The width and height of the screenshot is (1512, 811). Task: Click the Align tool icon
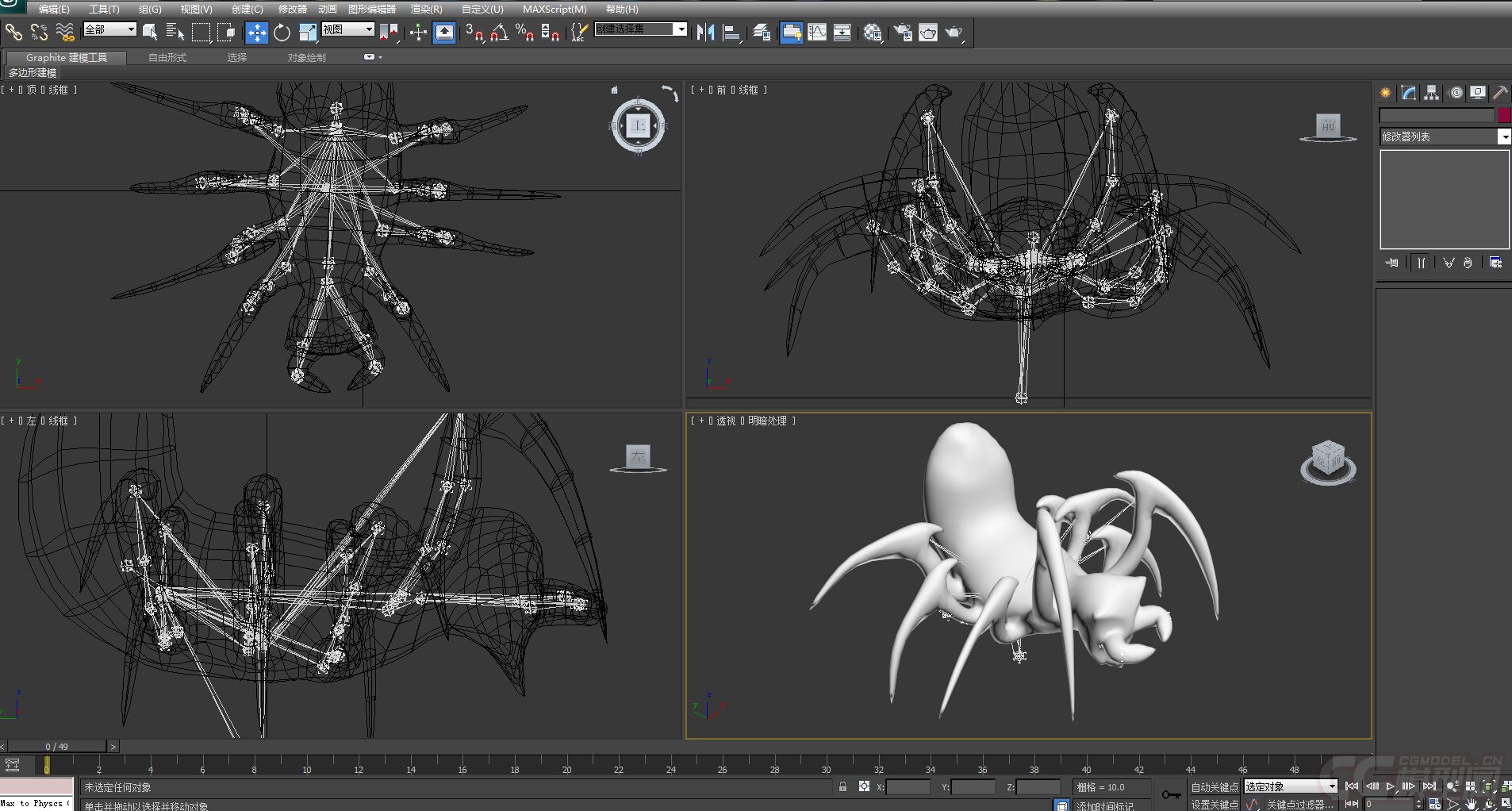tap(732, 32)
